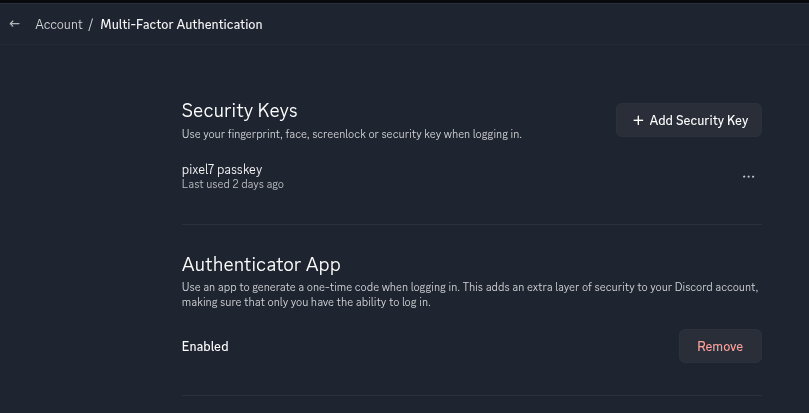Click the divider line below Enabled row
The image size is (809, 413).
pos(472,396)
